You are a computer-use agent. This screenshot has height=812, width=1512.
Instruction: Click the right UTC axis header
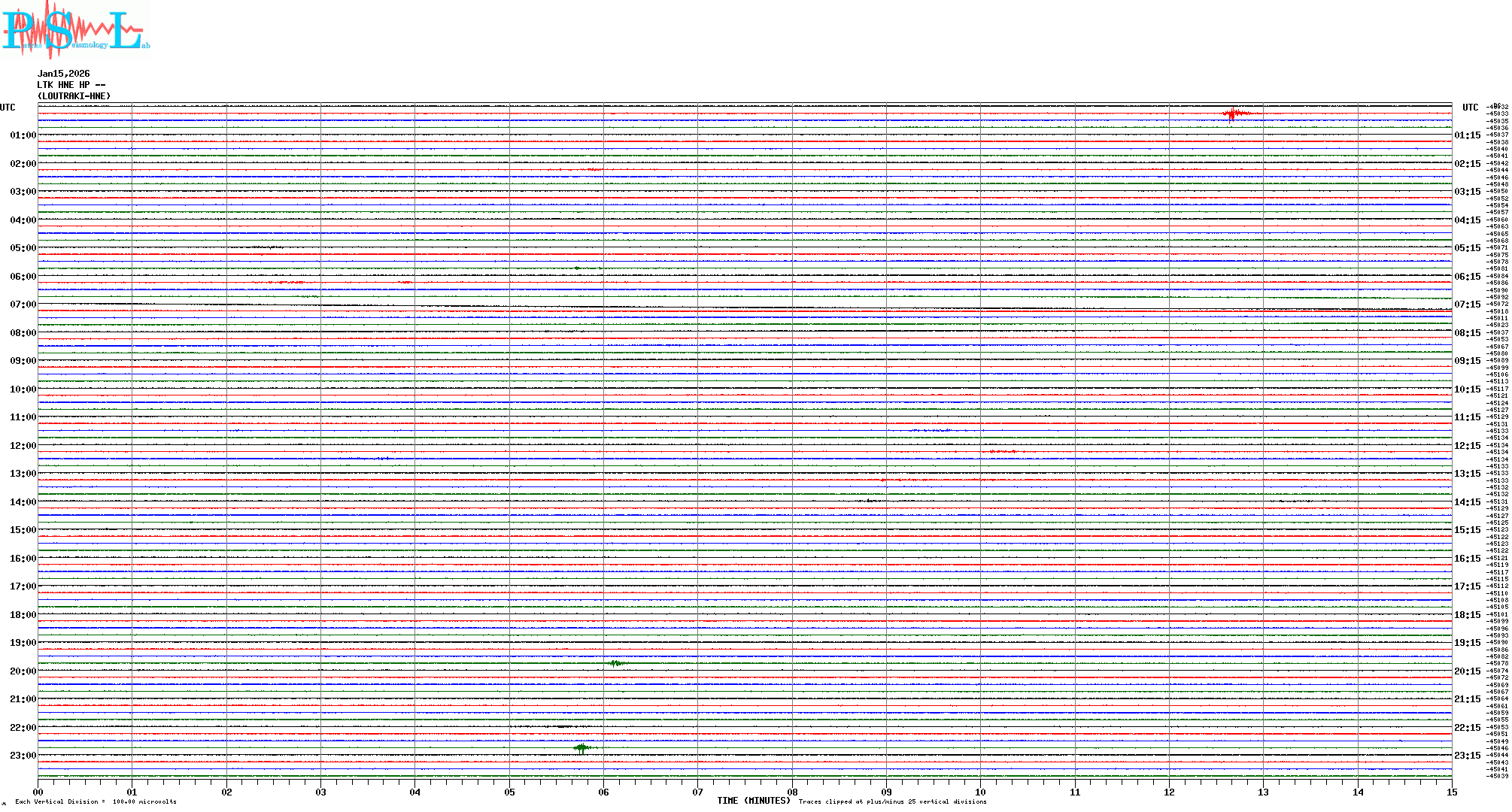click(x=1470, y=108)
